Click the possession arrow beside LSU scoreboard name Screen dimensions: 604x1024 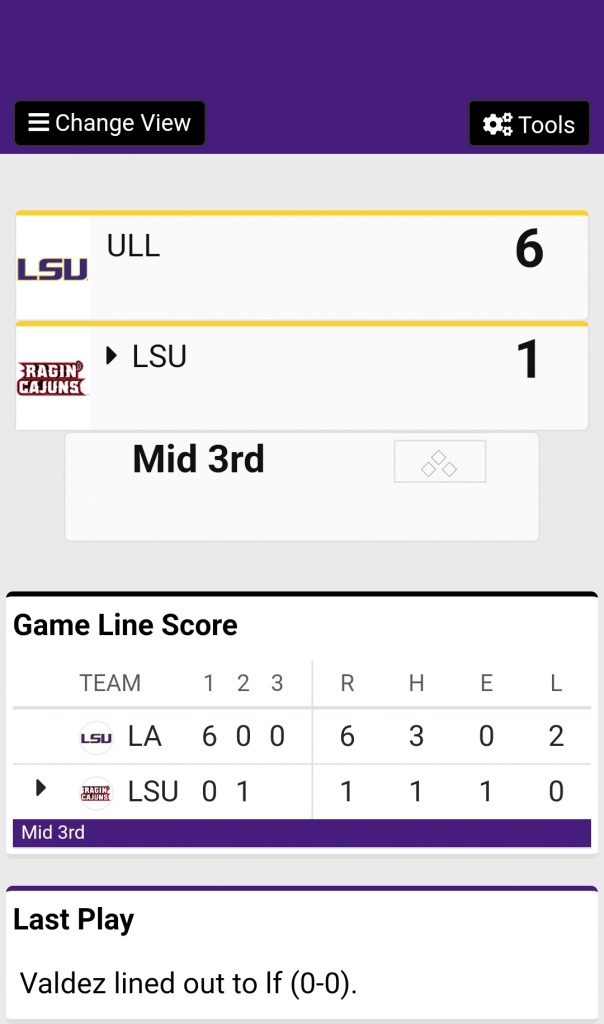pos(112,356)
